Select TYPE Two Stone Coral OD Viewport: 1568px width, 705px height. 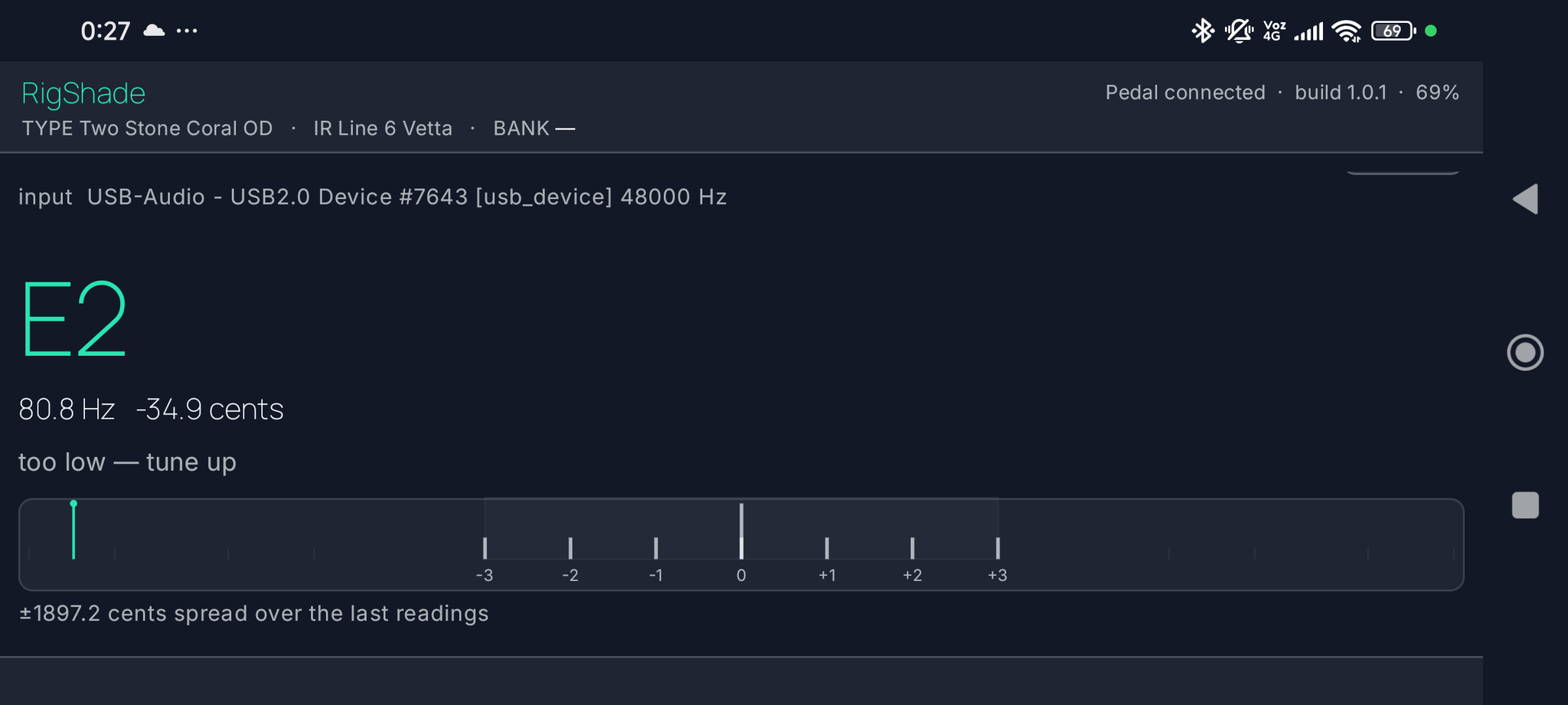[147, 128]
